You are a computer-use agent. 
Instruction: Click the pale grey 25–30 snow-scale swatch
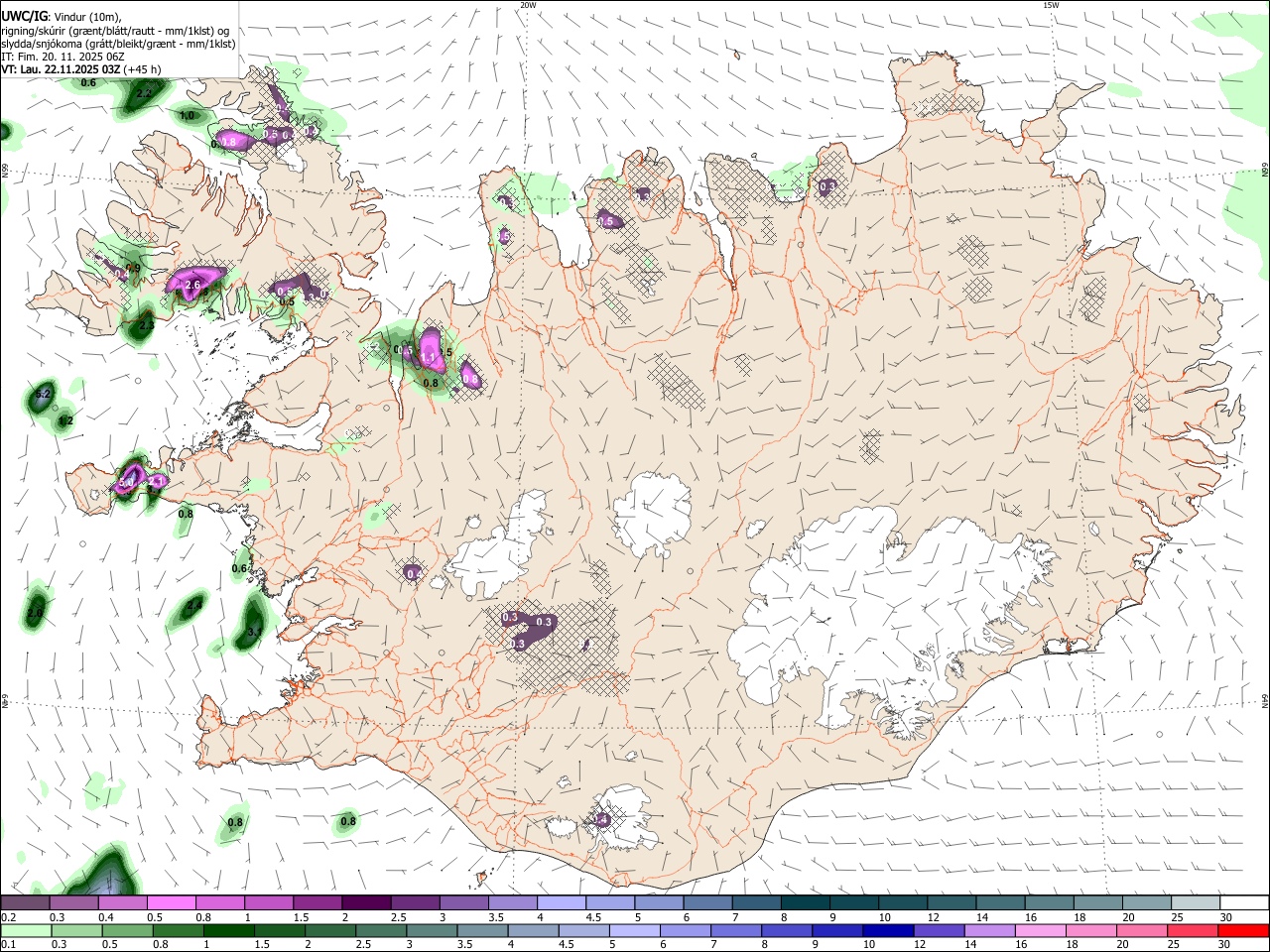(1196, 902)
